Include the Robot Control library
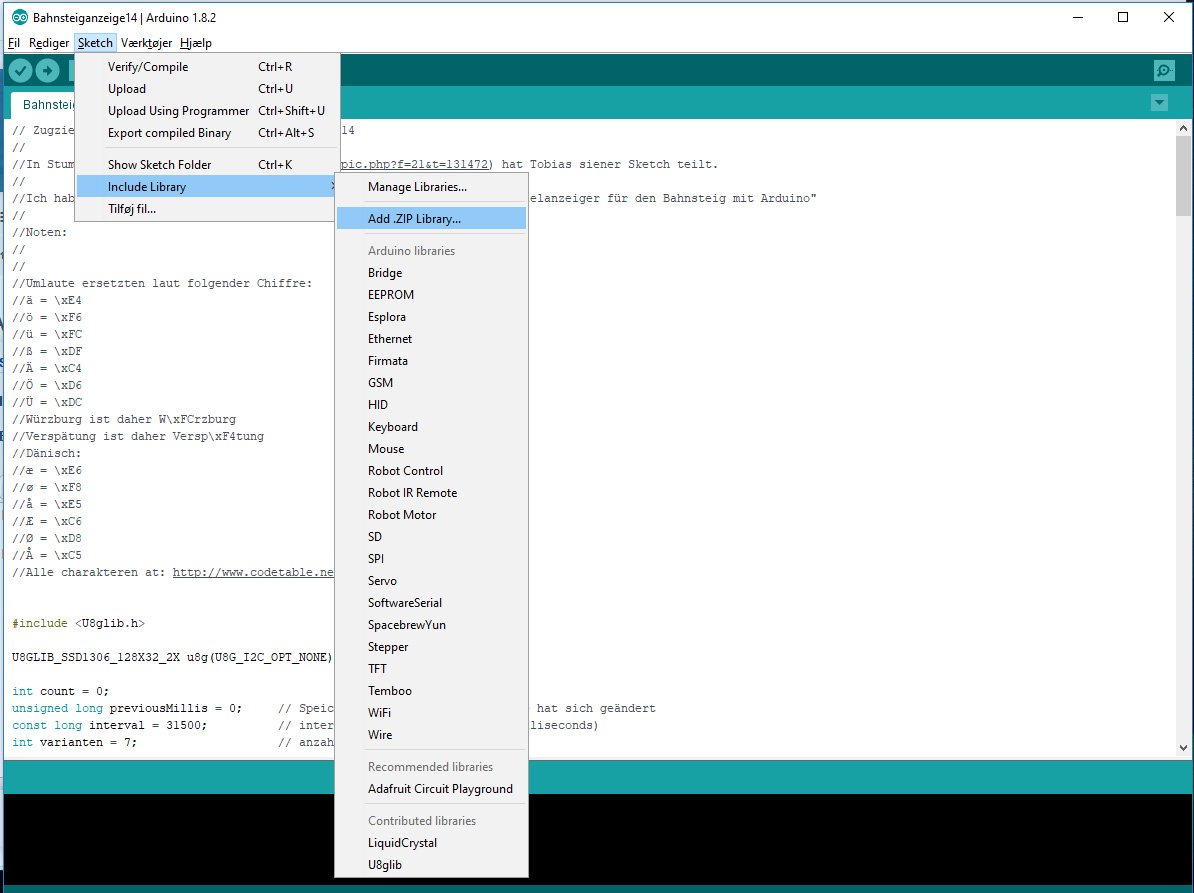 click(431, 471)
